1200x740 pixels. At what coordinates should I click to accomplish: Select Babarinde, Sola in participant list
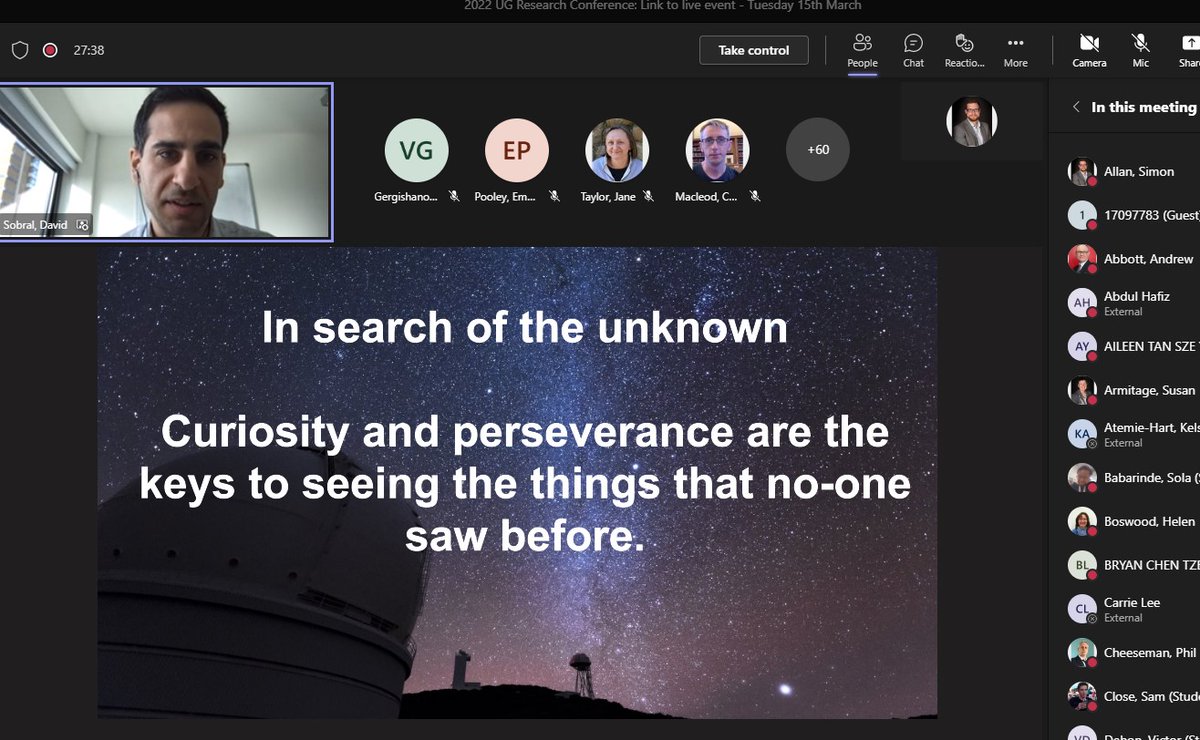coord(1132,478)
